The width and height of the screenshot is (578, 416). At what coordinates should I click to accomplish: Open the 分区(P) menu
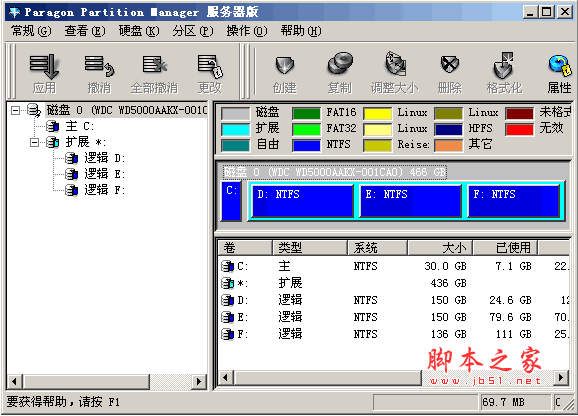(193, 31)
